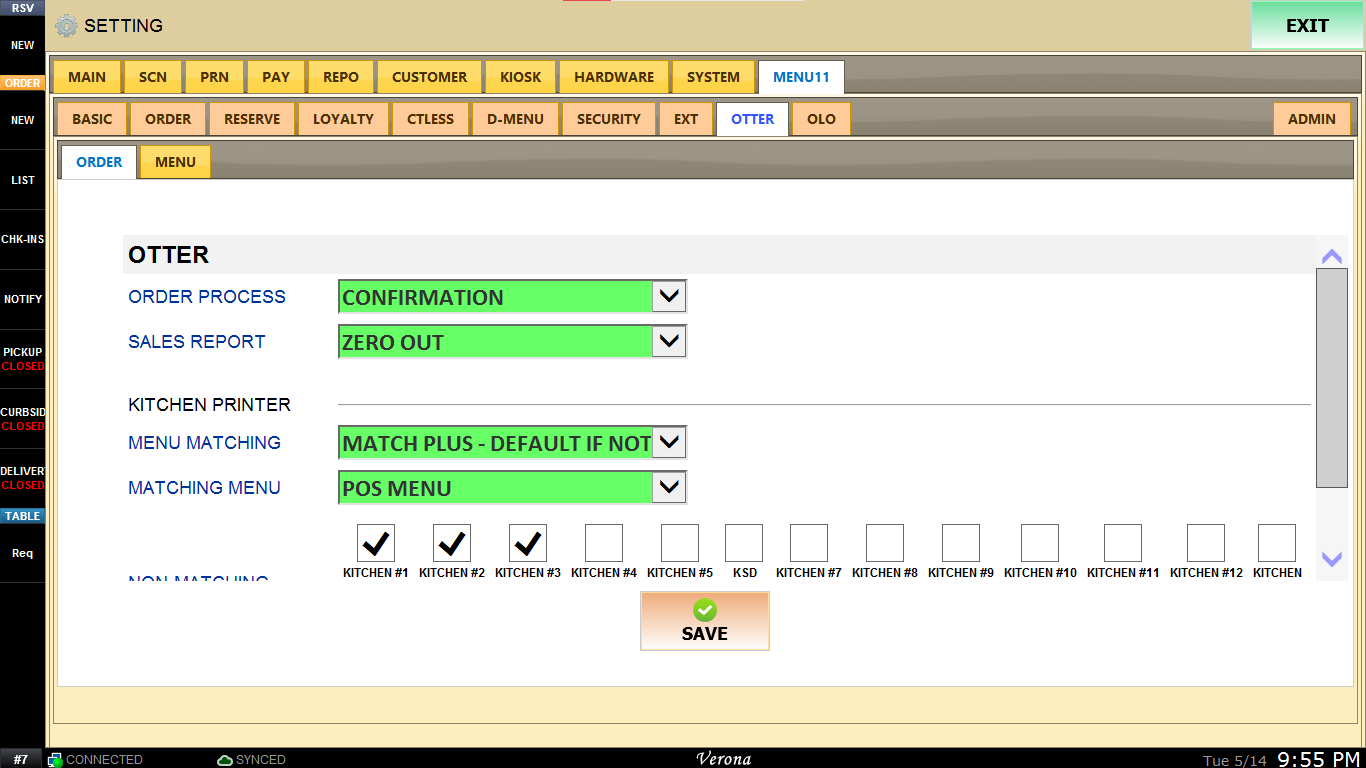Open the LIST sidebar button

coord(23,180)
